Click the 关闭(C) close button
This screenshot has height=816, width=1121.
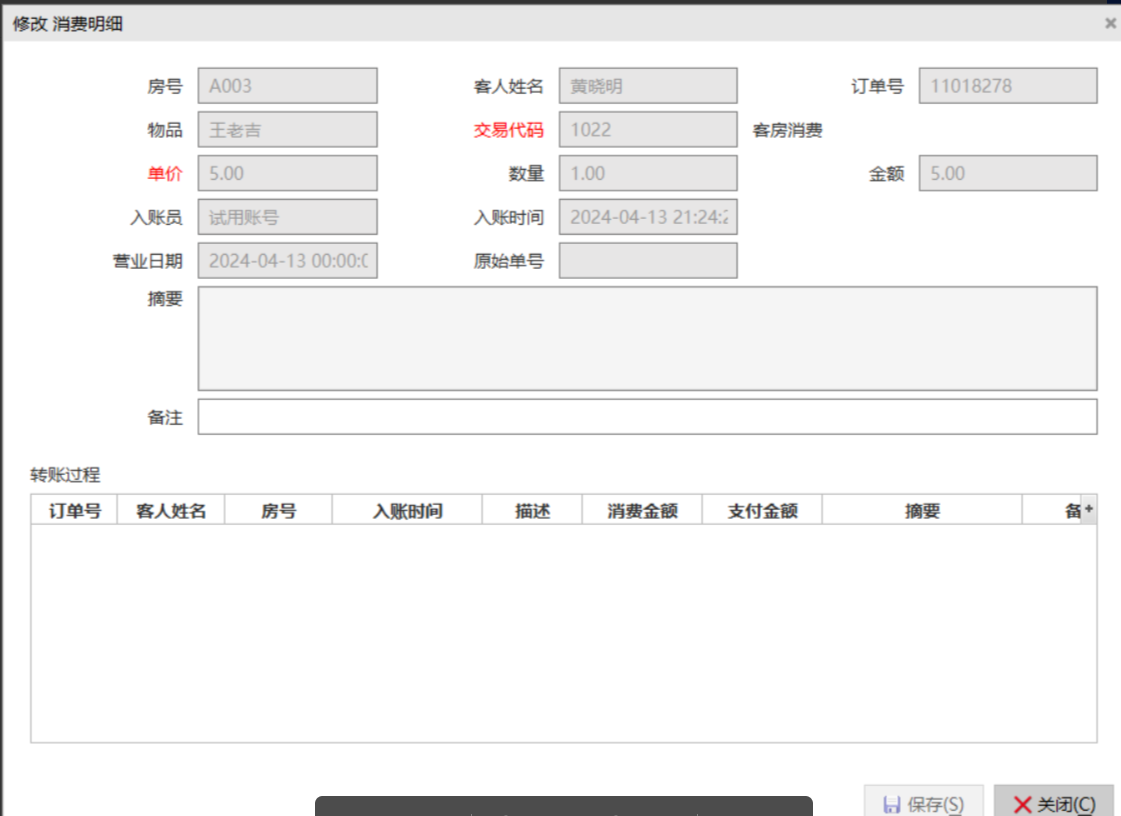1053,803
